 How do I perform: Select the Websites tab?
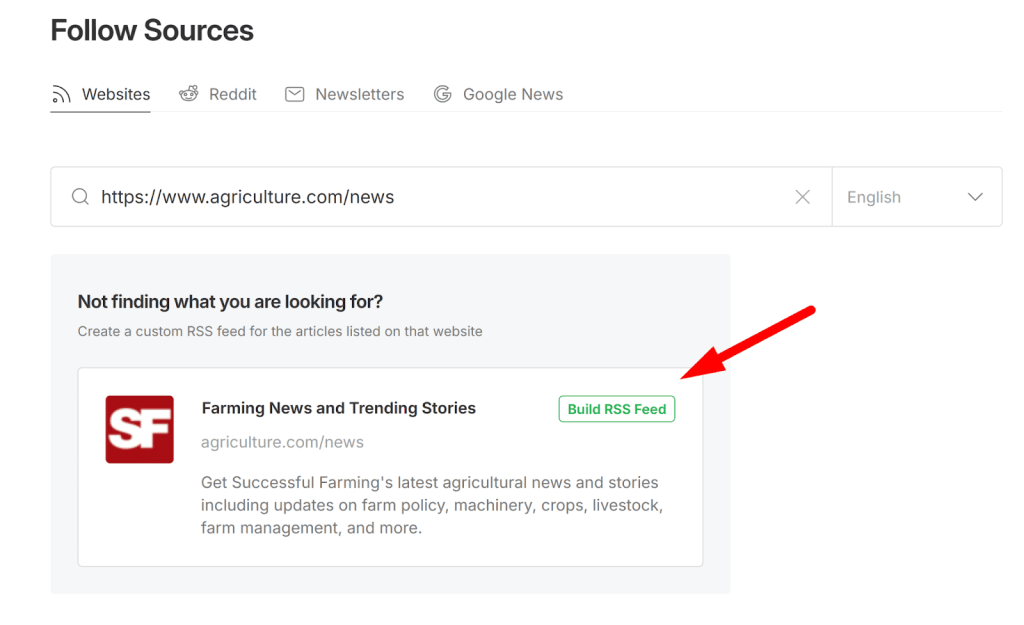(x=100, y=93)
